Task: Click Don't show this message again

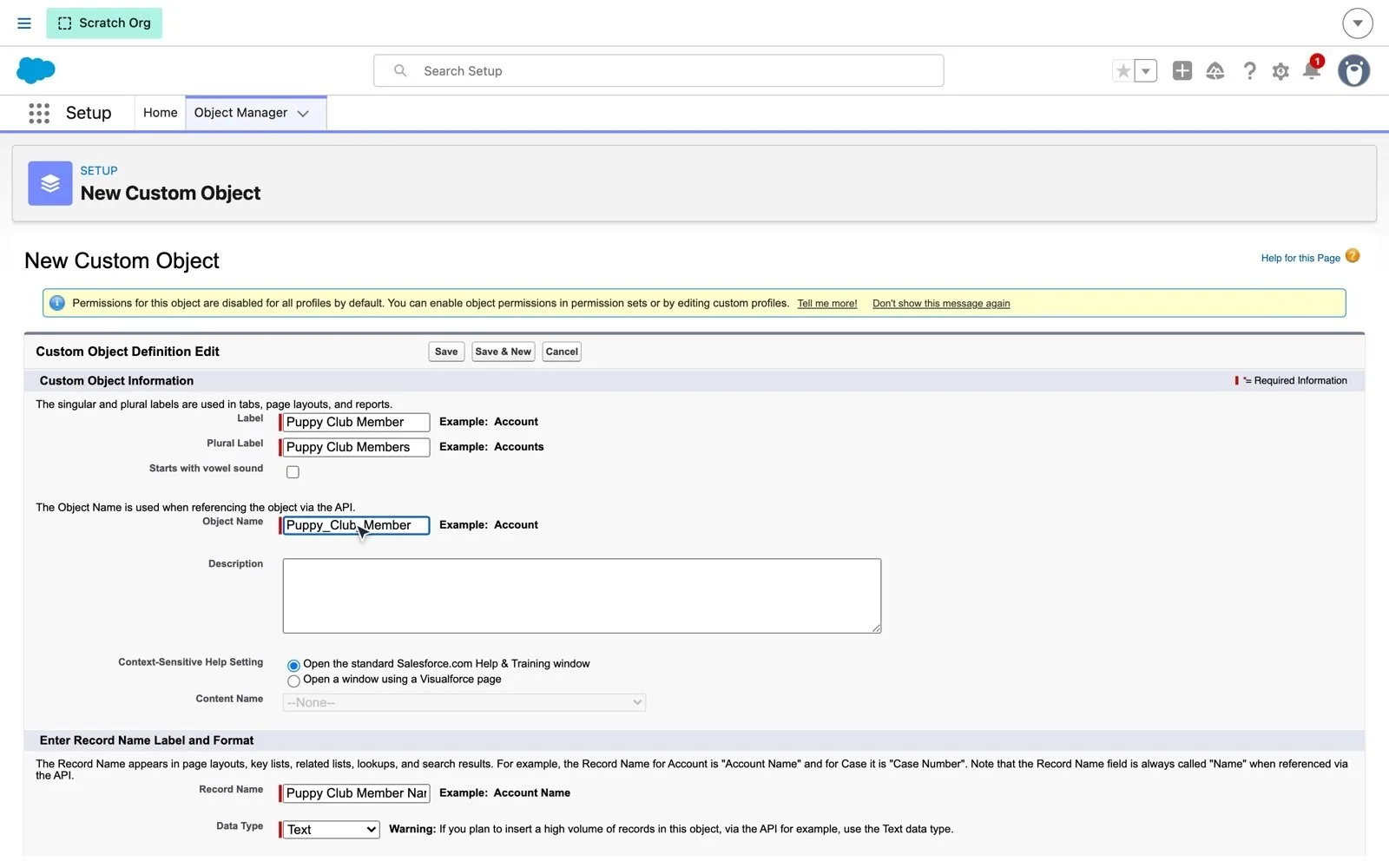Action: click(x=941, y=304)
